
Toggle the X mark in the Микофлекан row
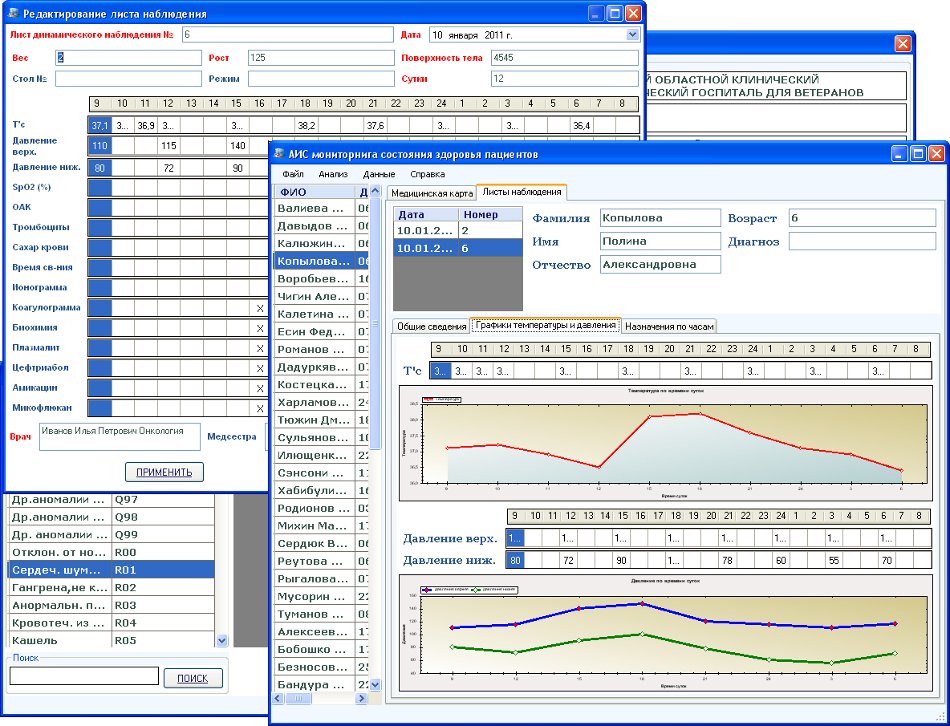[260, 408]
